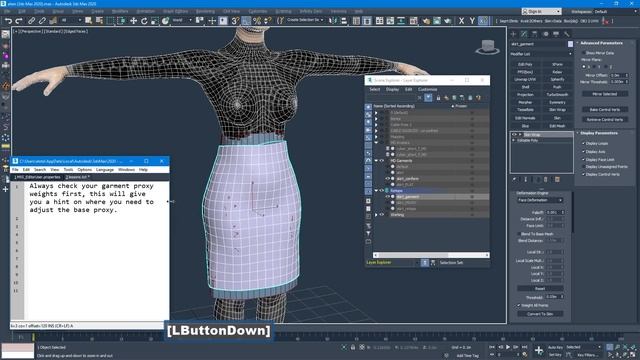This screenshot has width=640, height=360.
Task: Click the Mirror Selected button
Action: point(604,94)
